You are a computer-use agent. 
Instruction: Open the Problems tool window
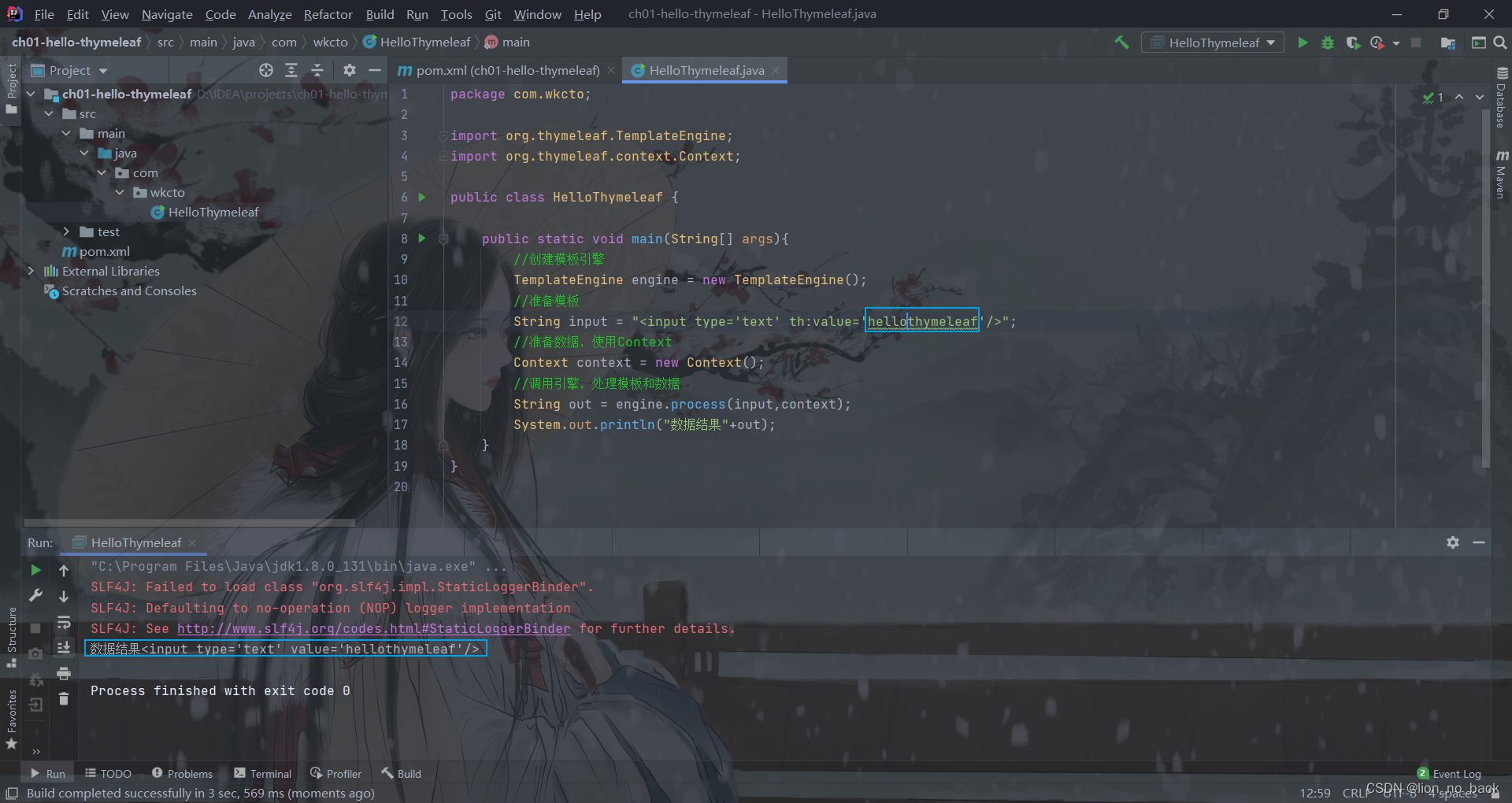point(182,774)
